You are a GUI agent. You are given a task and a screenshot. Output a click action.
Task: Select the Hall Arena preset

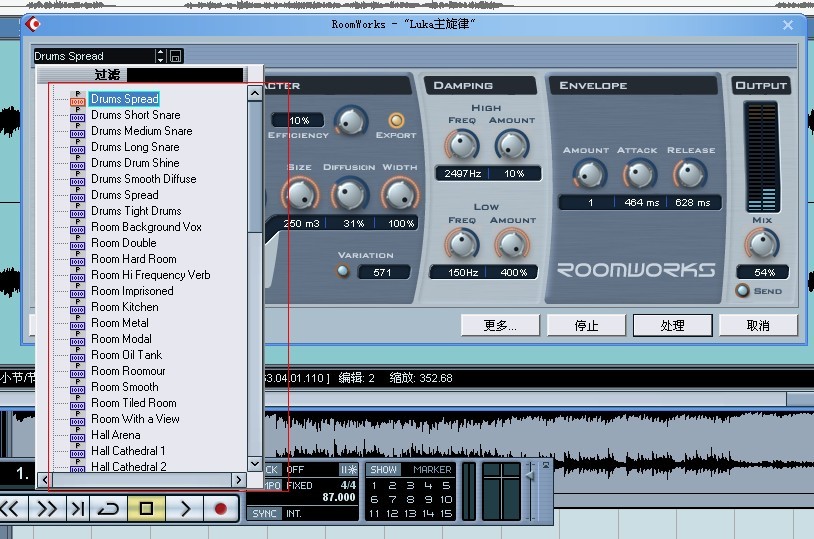tap(115, 435)
